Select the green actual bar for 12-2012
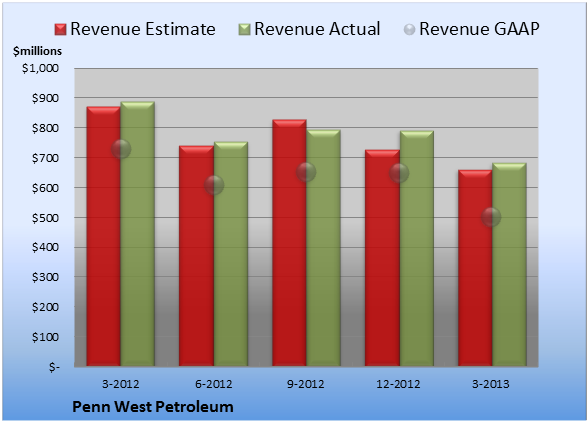Viewport: 588px width, 422px height. (x=417, y=248)
